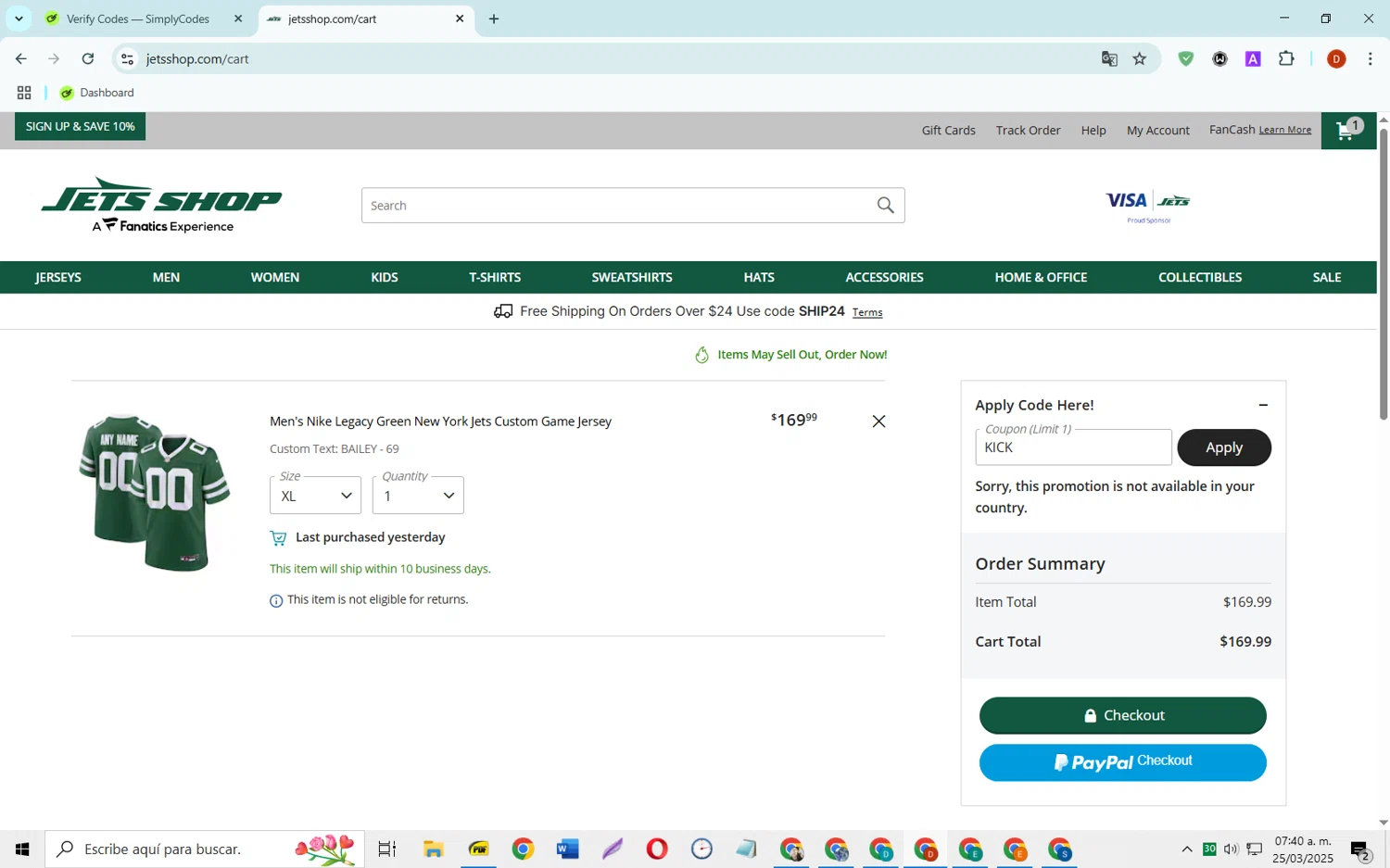This screenshot has height=868, width=1390.
Task: Click the Windows taskbar search box
Action: tap(205, 849)
